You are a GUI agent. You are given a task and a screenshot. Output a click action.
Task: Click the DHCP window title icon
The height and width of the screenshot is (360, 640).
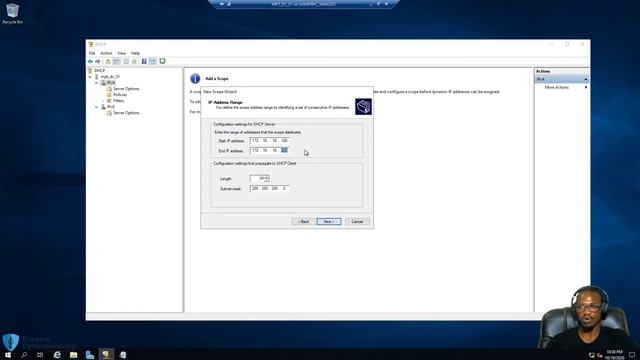91,44
